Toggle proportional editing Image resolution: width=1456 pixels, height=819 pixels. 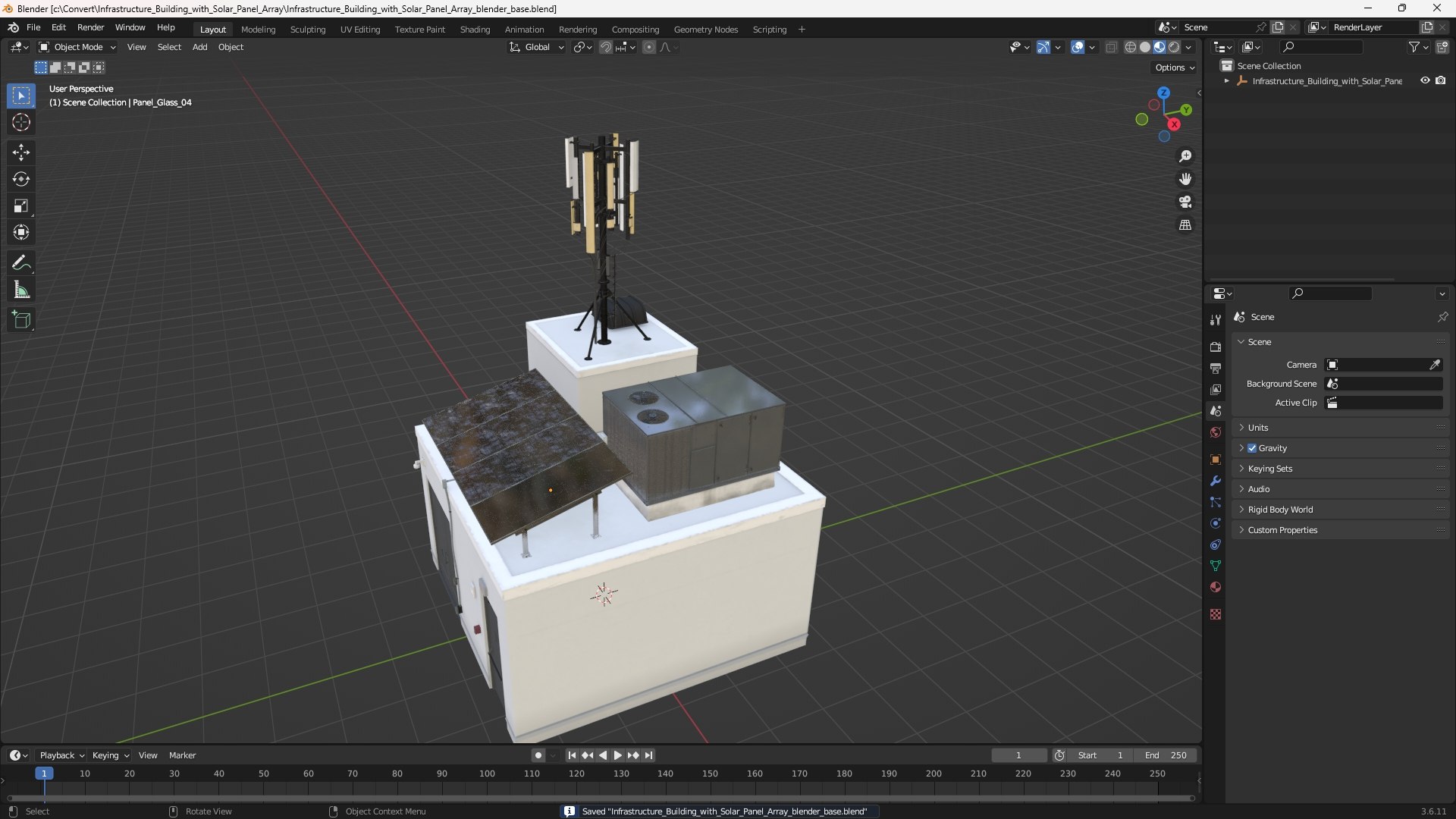[649, 47]
